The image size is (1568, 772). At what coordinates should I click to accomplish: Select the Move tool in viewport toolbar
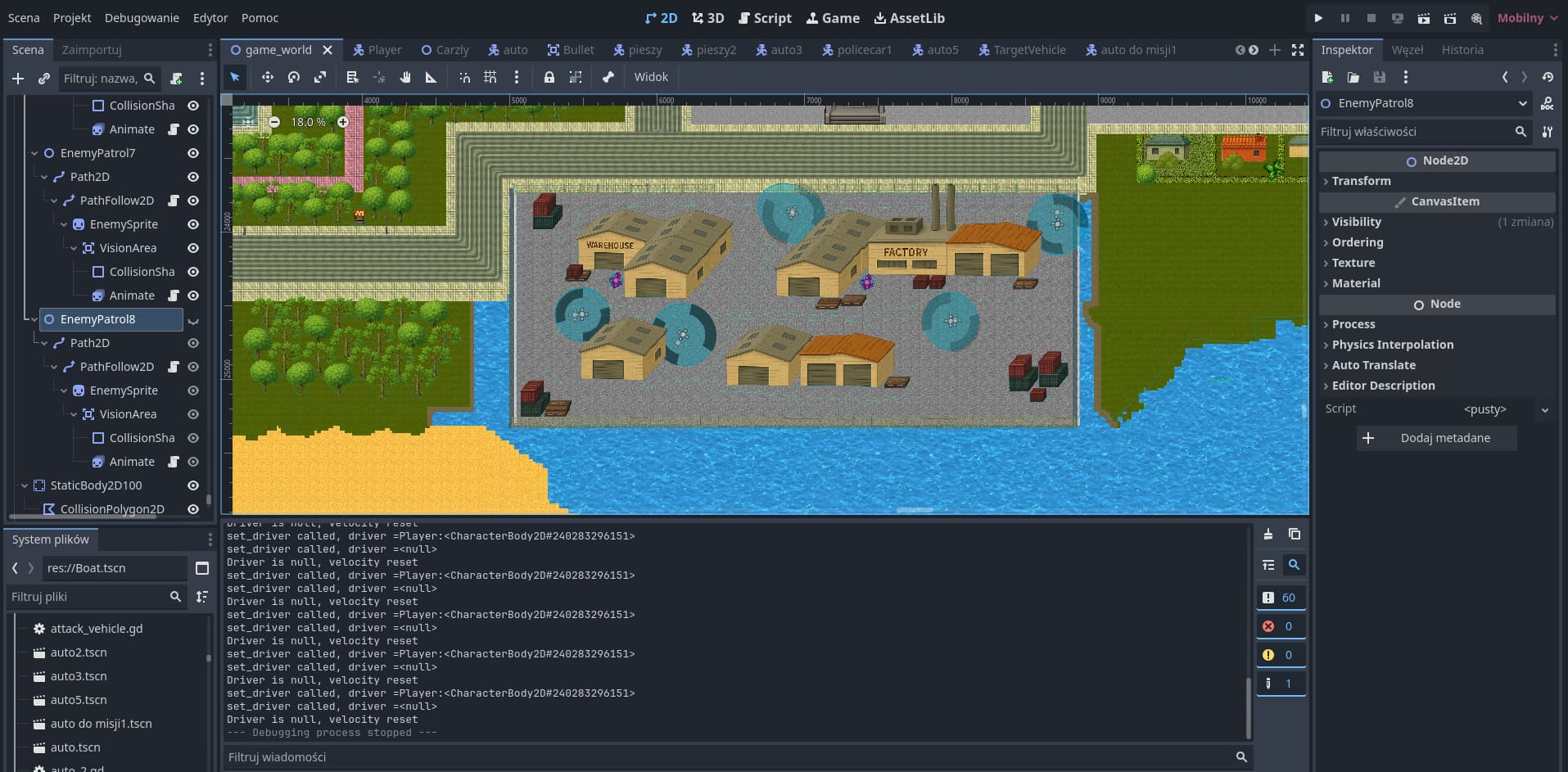pyautogui.click(x=267, y=77)
